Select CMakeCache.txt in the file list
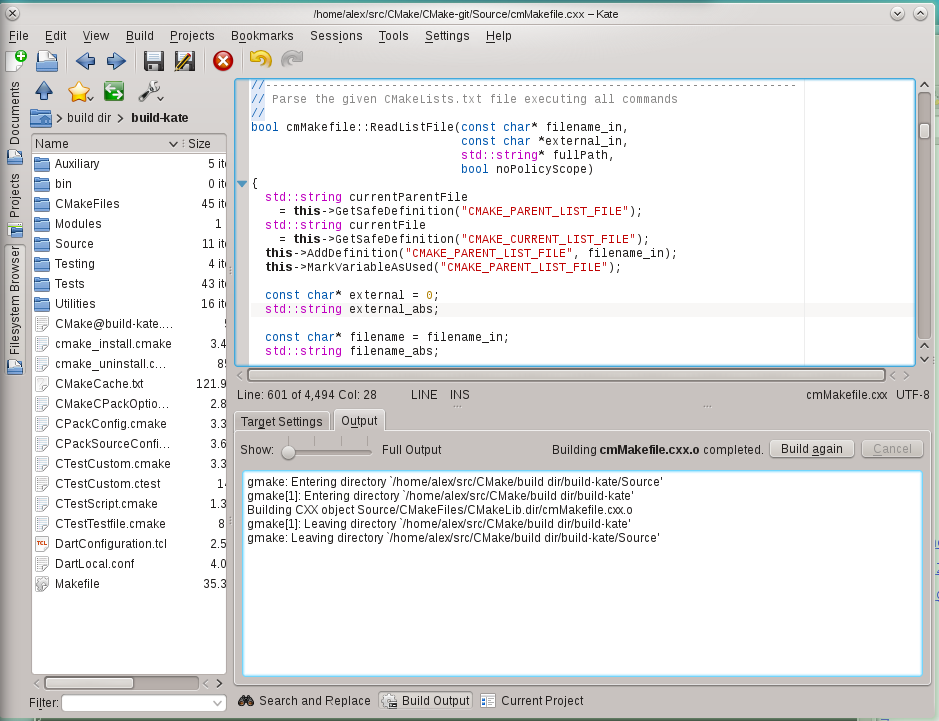This screenshot has width=939, height=721. coord(99,384)
